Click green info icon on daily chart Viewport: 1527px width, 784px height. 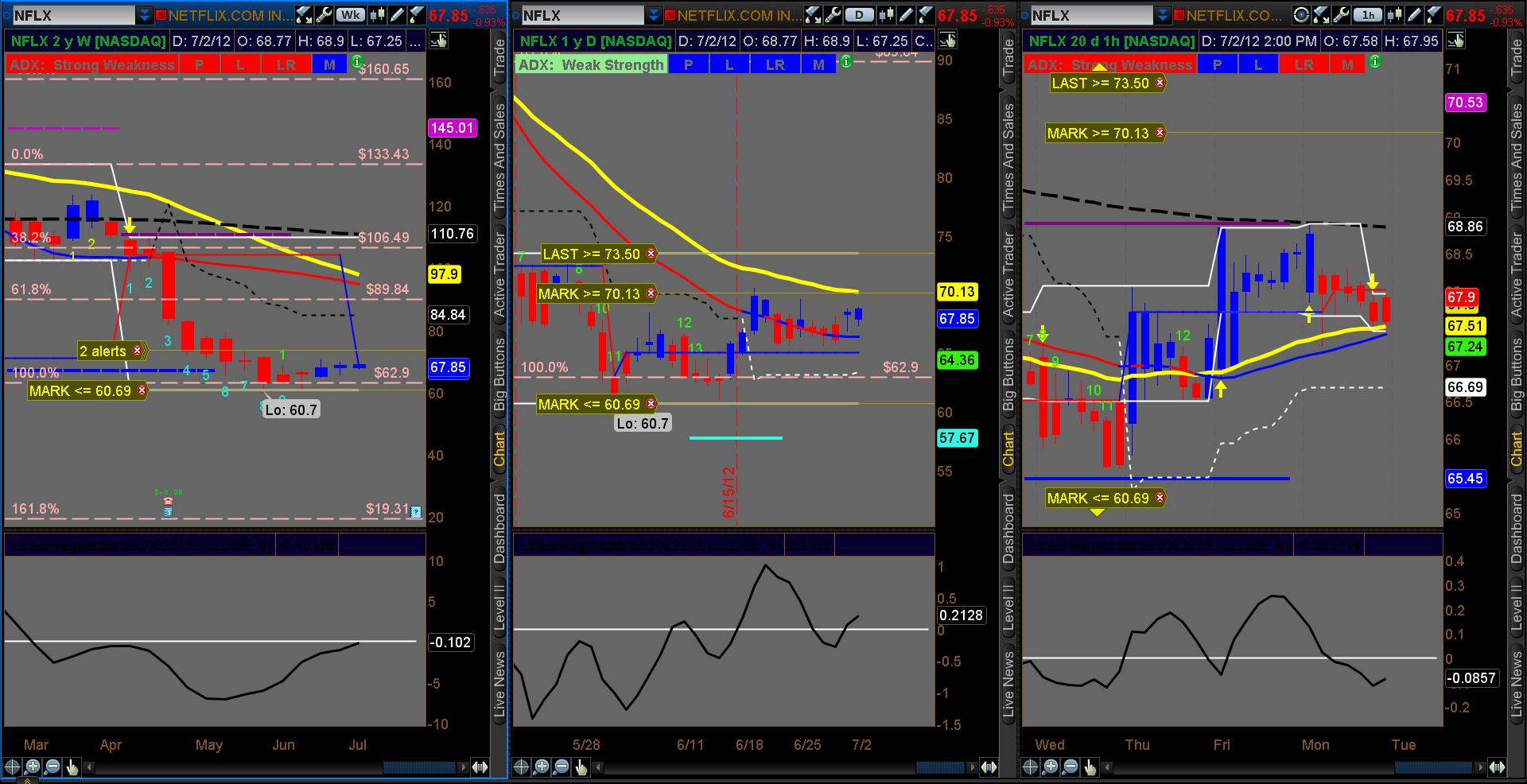point(846,61)
